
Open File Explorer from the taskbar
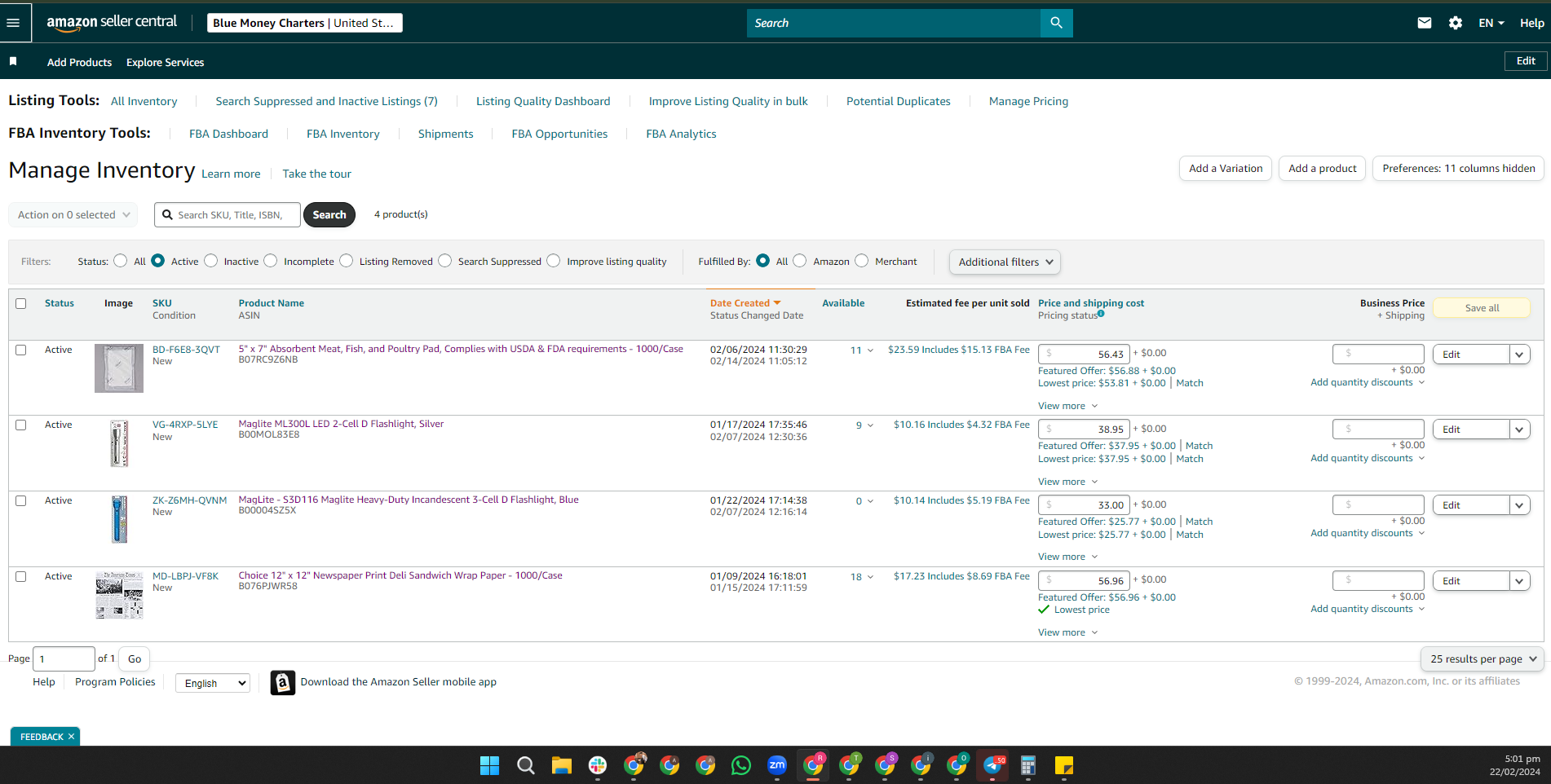[x=562, y=765]
